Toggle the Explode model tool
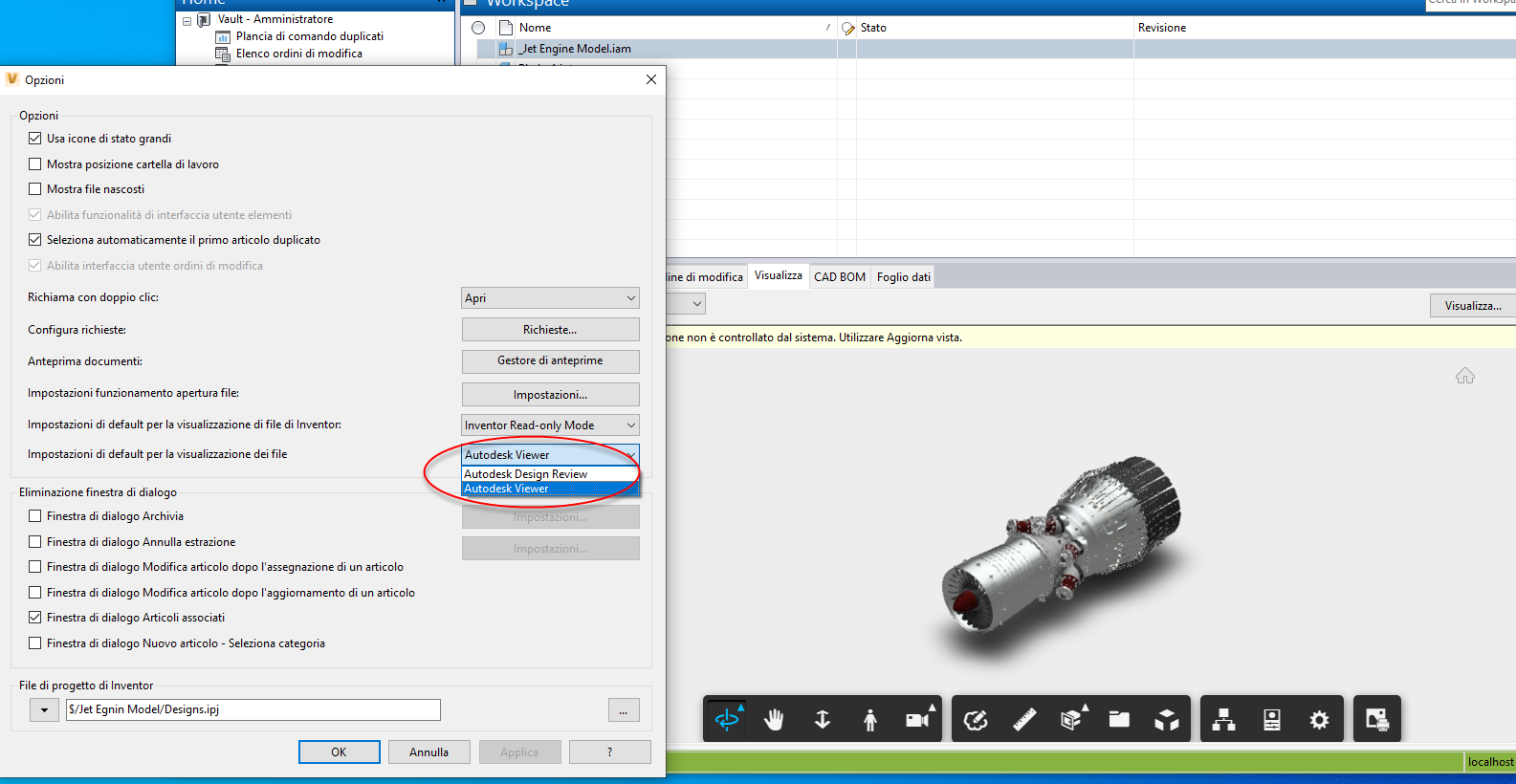Screen dimensions: 1516x784 1167,719
